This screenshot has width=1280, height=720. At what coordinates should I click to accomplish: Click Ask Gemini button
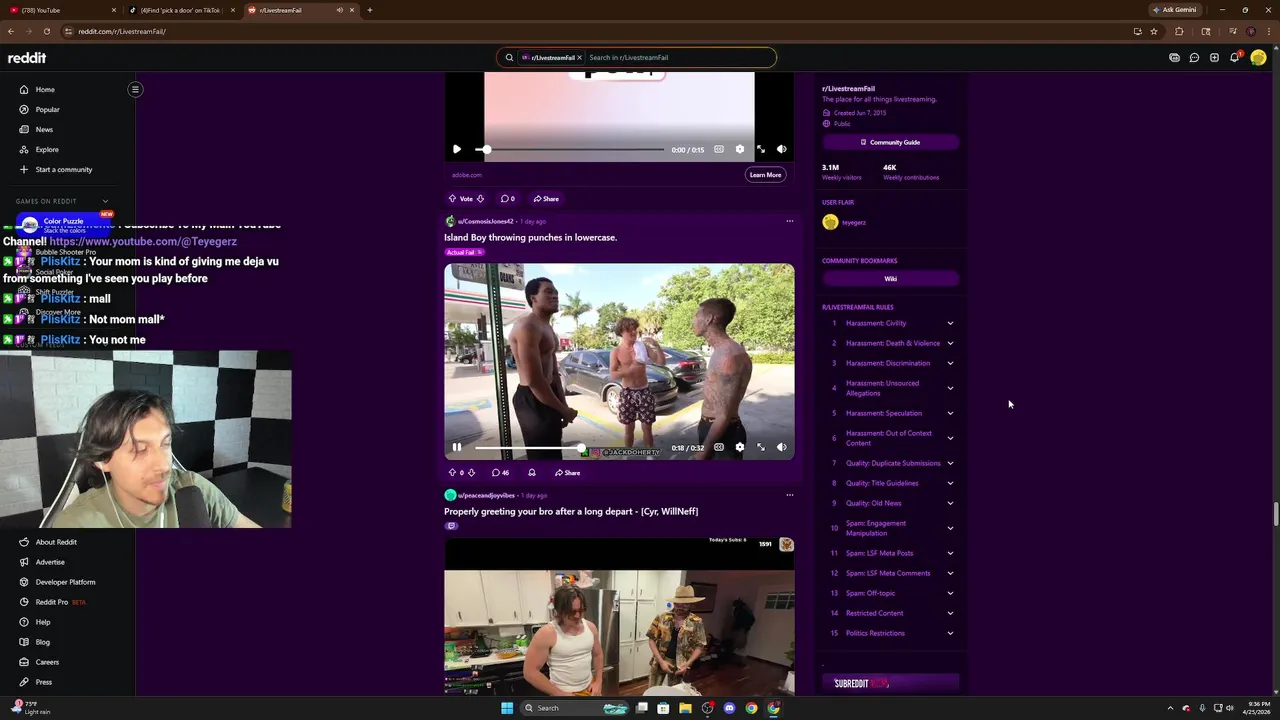coord(1174,10)
